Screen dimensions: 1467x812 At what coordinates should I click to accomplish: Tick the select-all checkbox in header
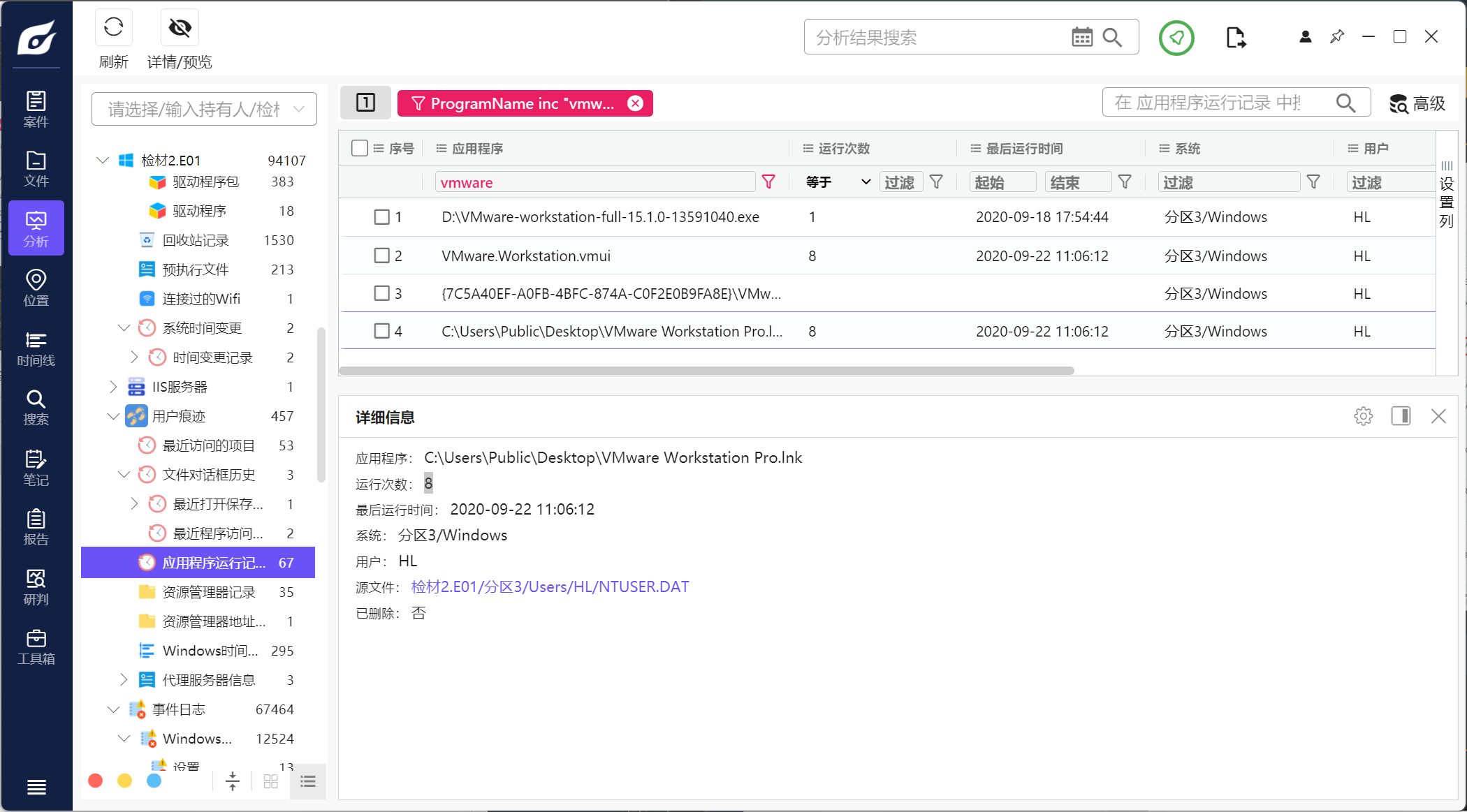coord(360,148)
